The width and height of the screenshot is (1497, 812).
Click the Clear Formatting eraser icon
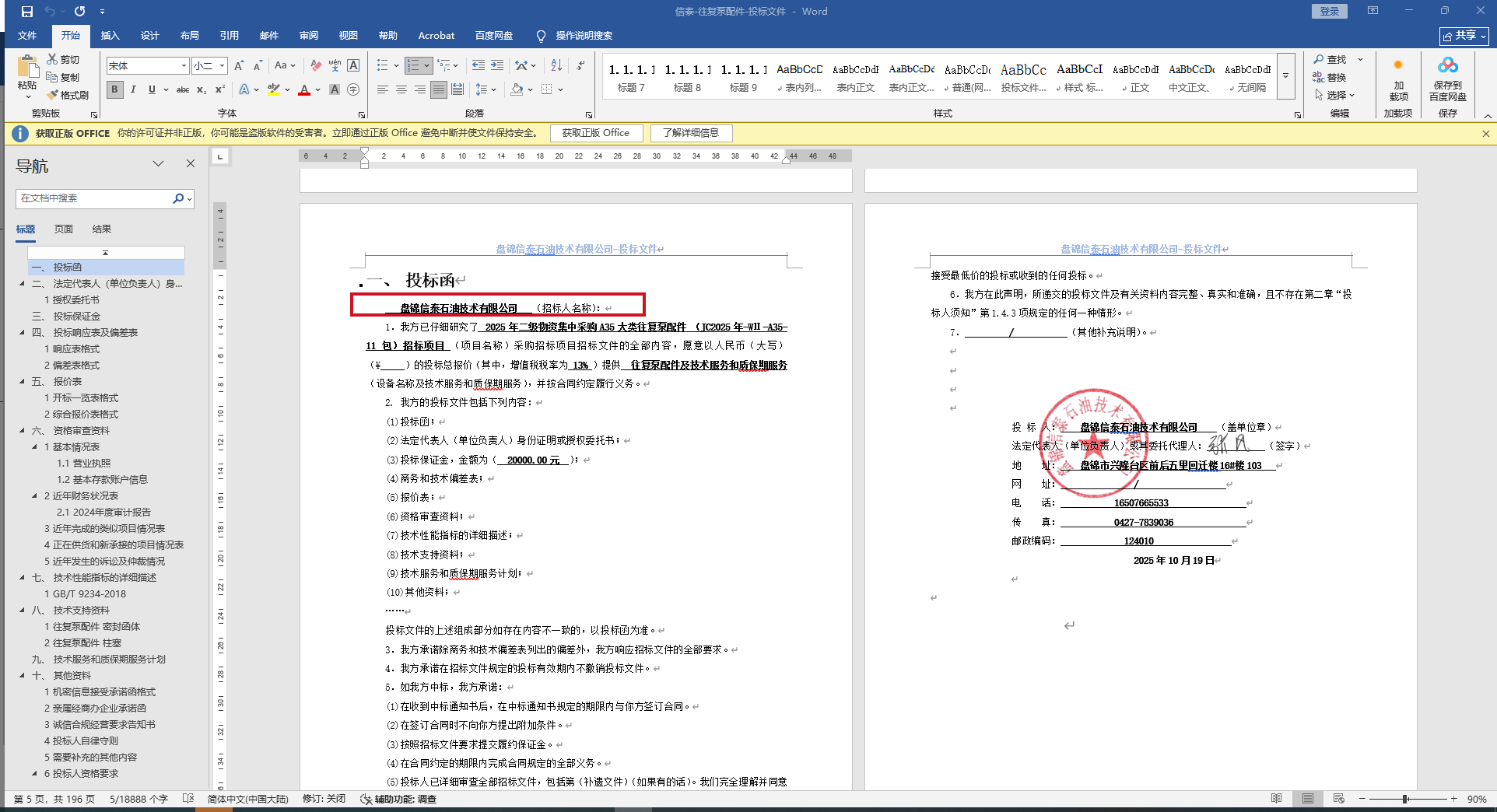(316, 65)
